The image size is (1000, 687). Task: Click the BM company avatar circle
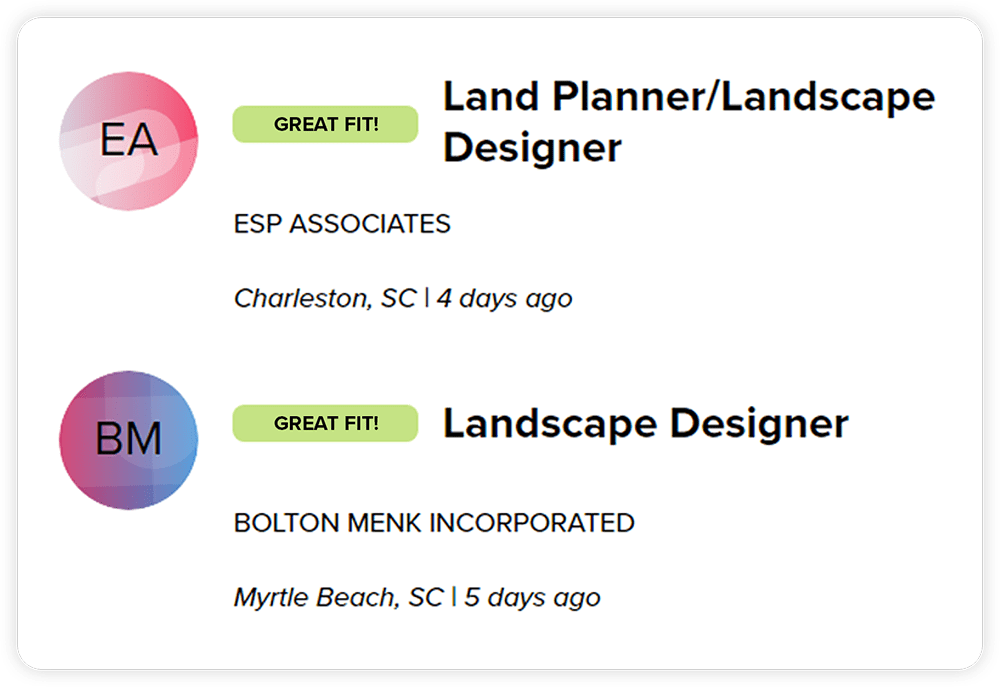[129, 440]
